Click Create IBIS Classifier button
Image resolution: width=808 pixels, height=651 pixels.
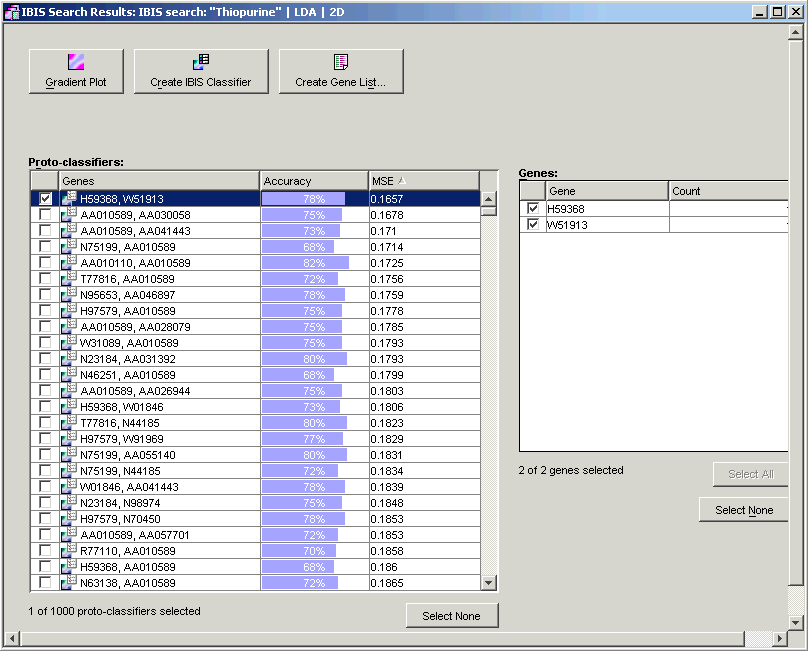tap(201, 71)
